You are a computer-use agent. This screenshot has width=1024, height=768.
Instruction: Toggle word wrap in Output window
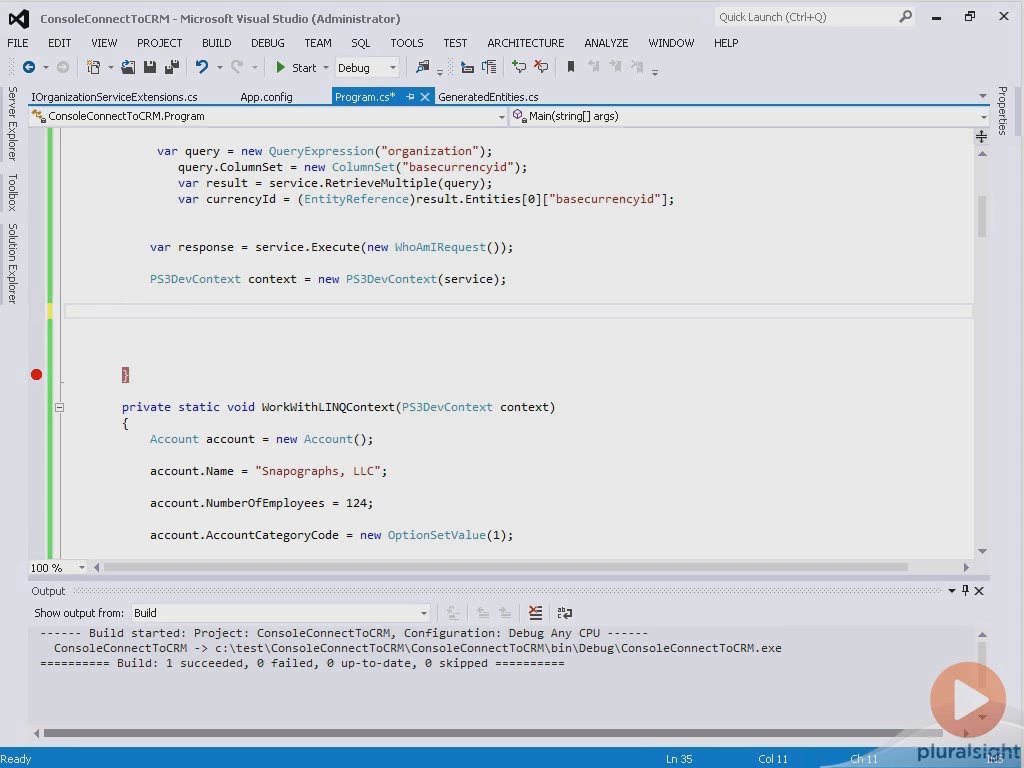pyautogui.click(x=564, y=613)
